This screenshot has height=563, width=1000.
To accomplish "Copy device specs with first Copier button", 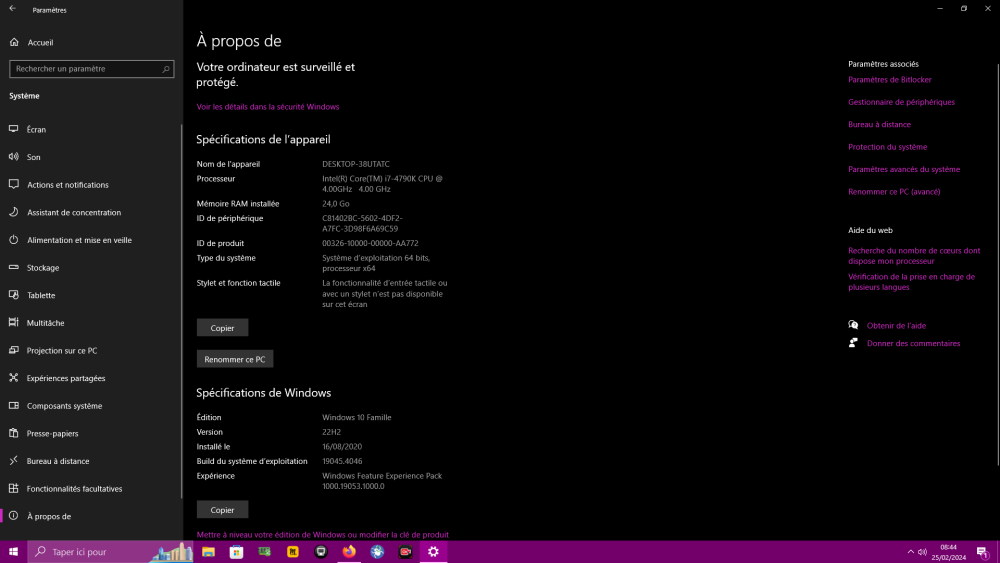I will coord(223,328).
